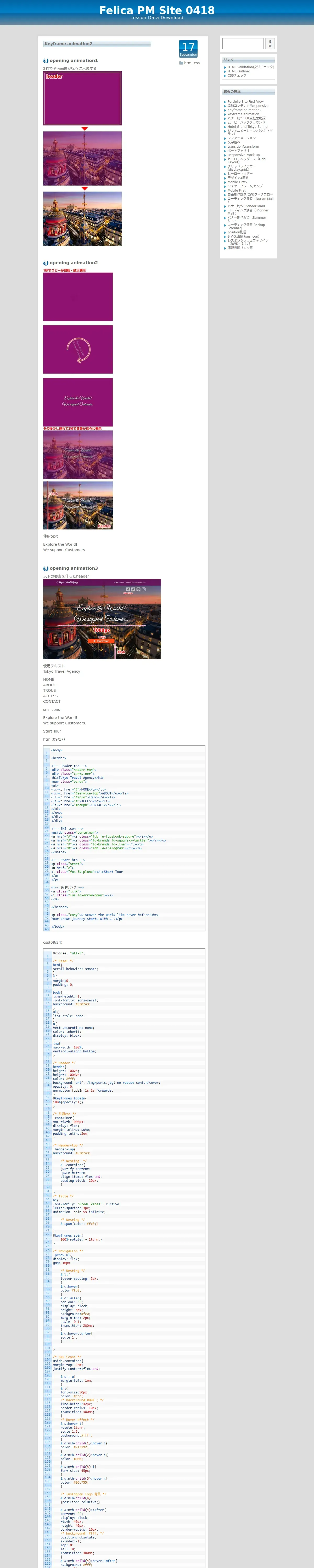
Task: Open Keyframe animation2 in recent posts
Action: pos(244,110)
